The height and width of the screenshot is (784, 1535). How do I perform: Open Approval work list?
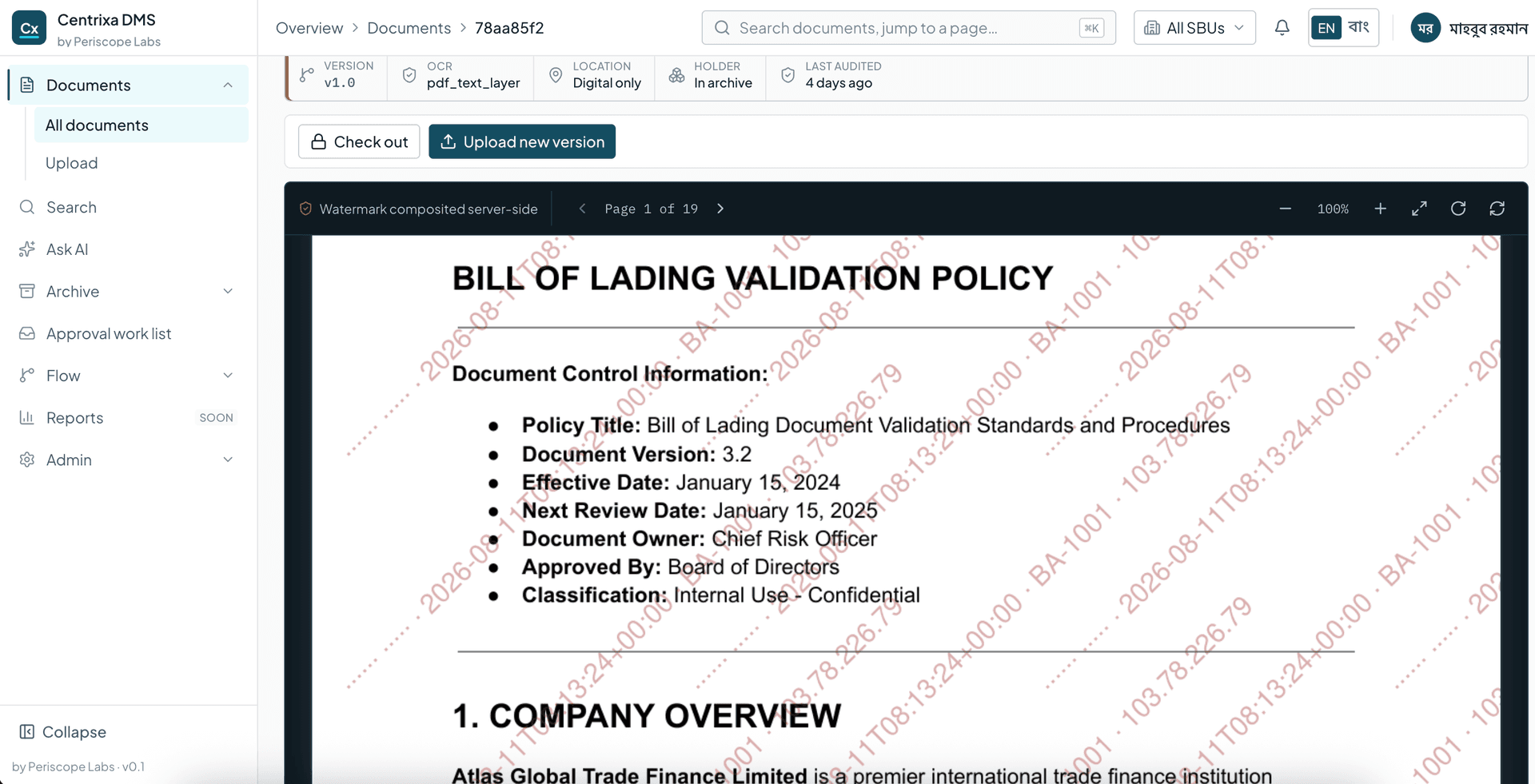pos(128,333)
